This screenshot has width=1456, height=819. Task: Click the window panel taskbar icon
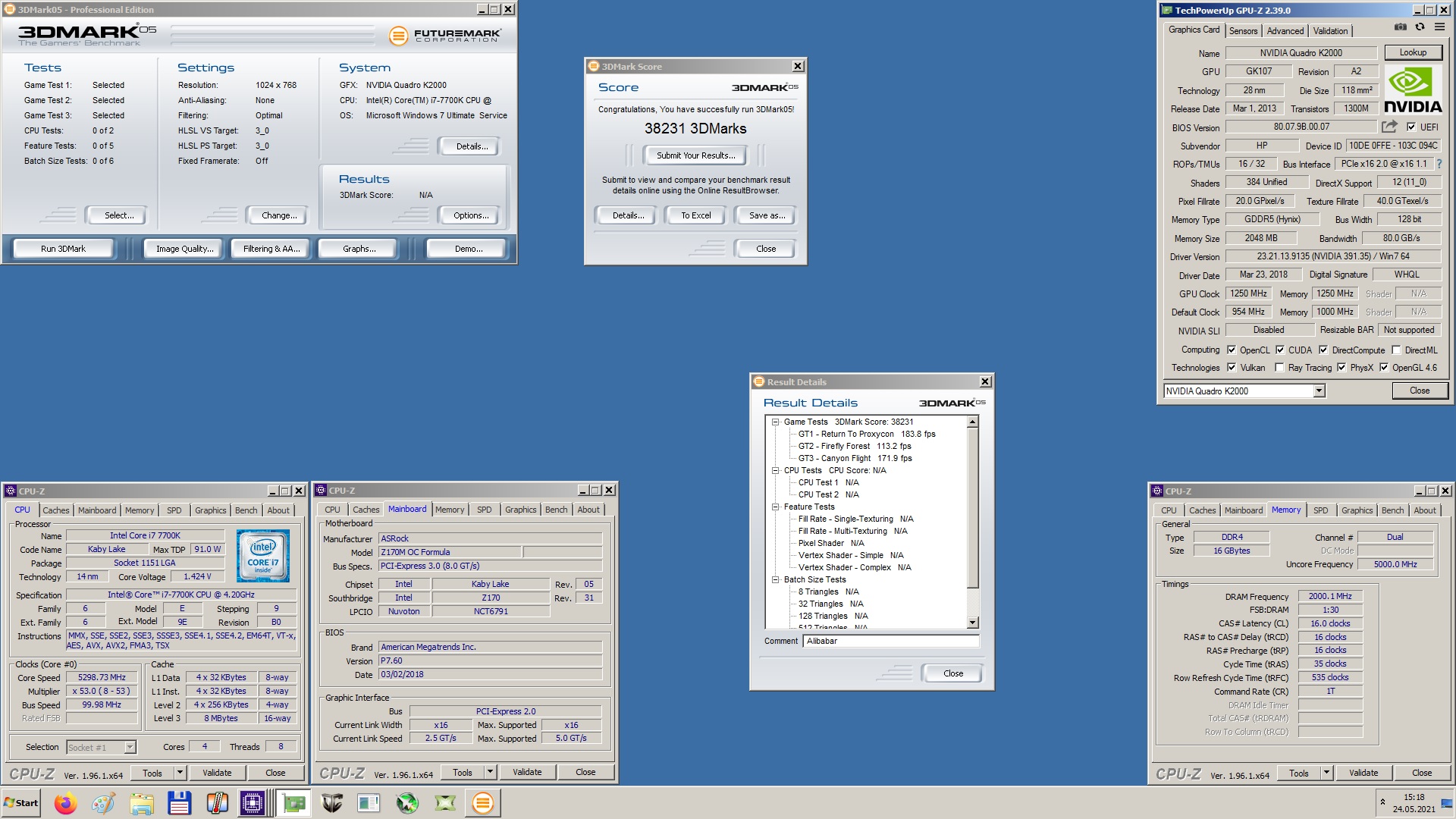pyautogui.click(x=369, y=803)
